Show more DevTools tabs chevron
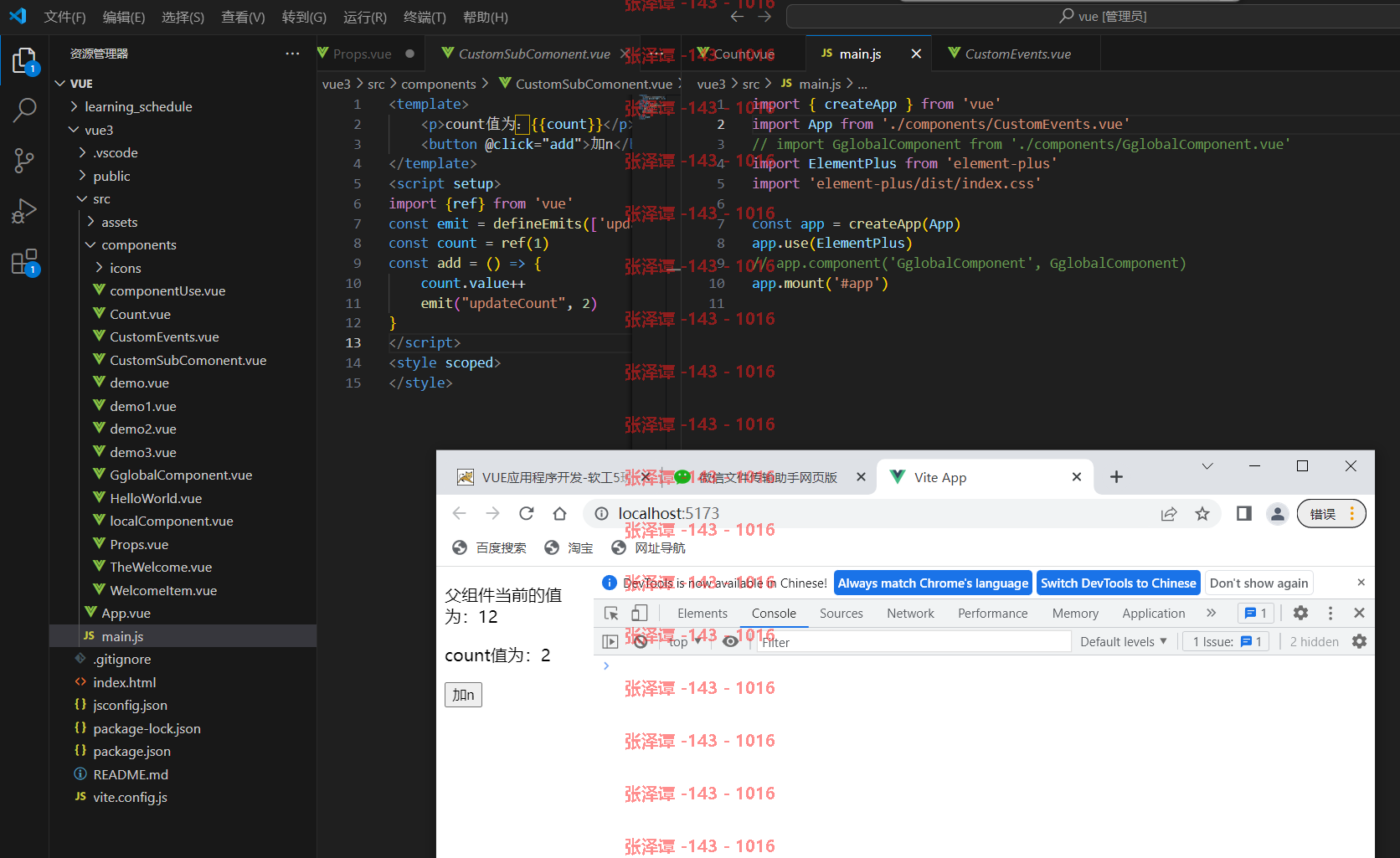Image resolution: width=1400 pixels, height=858 pixels. (x=1211, y=613)
